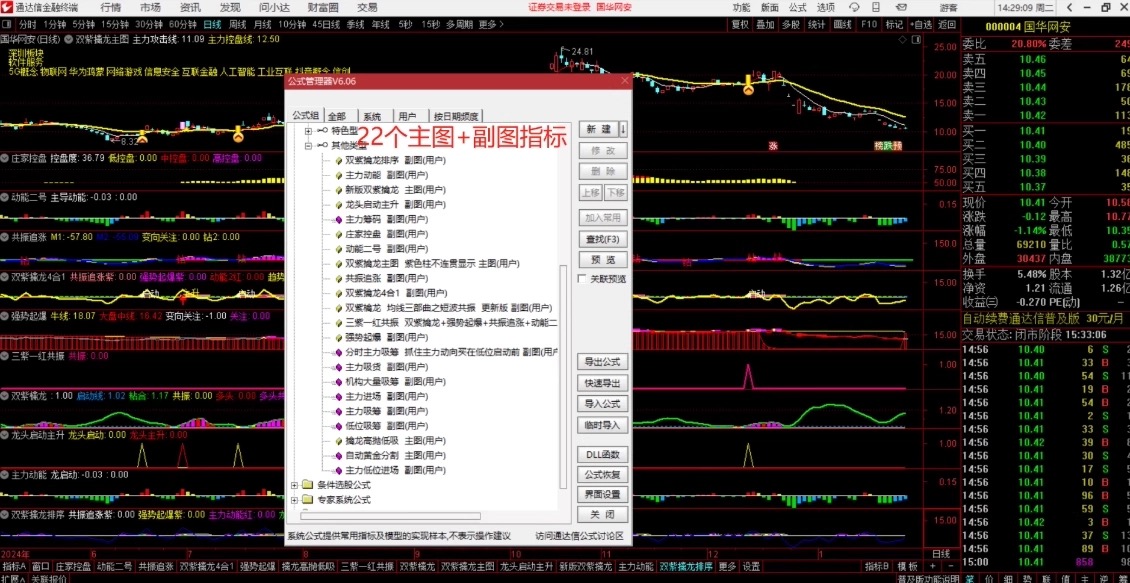Switch to 周线 weekly view
The height and width of the screenshot is (583, 1130).
pyautogui.click(x=238, y=23)
